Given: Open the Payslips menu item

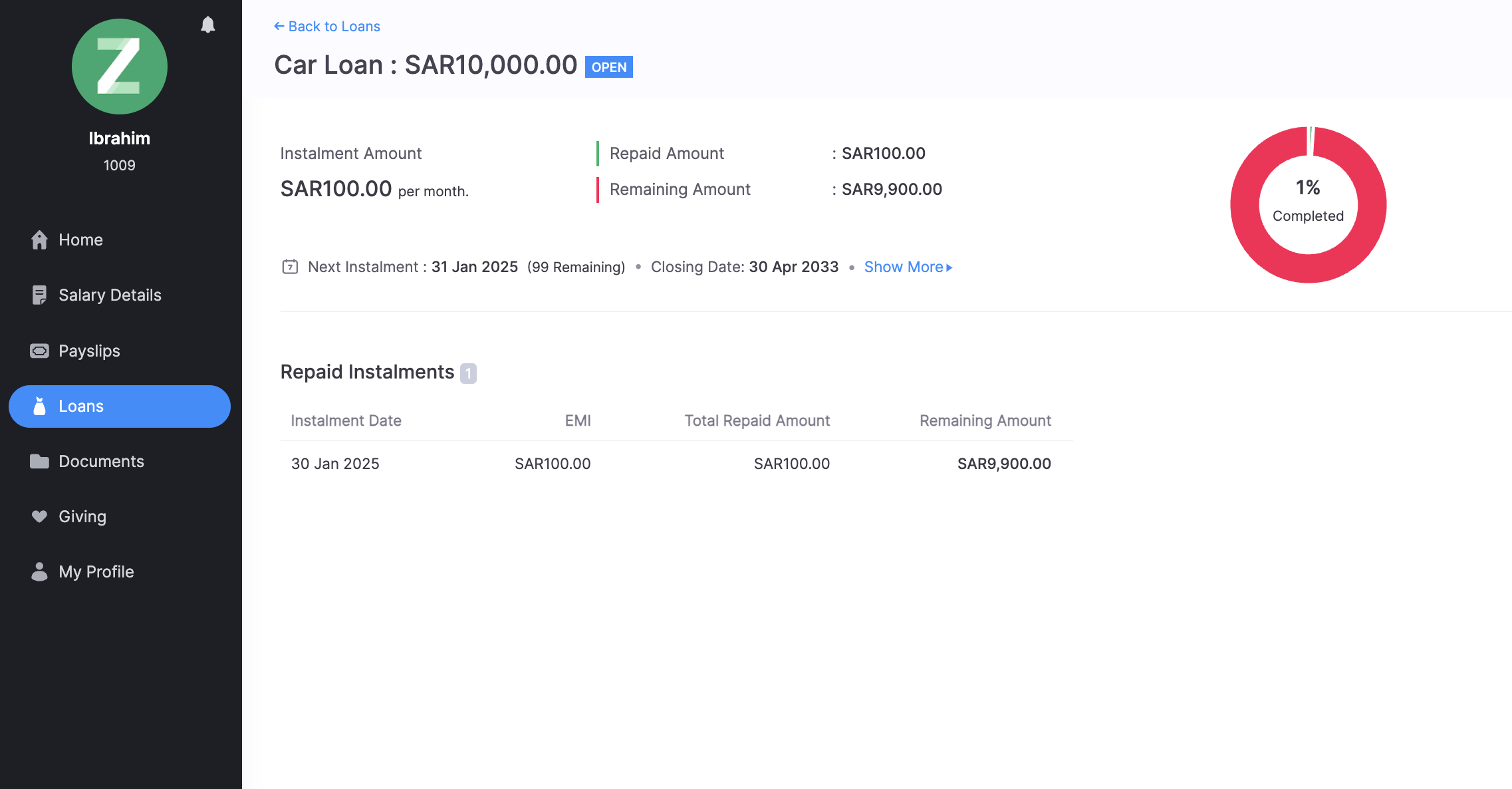Looking at the screenshot, I should point(89,351).
